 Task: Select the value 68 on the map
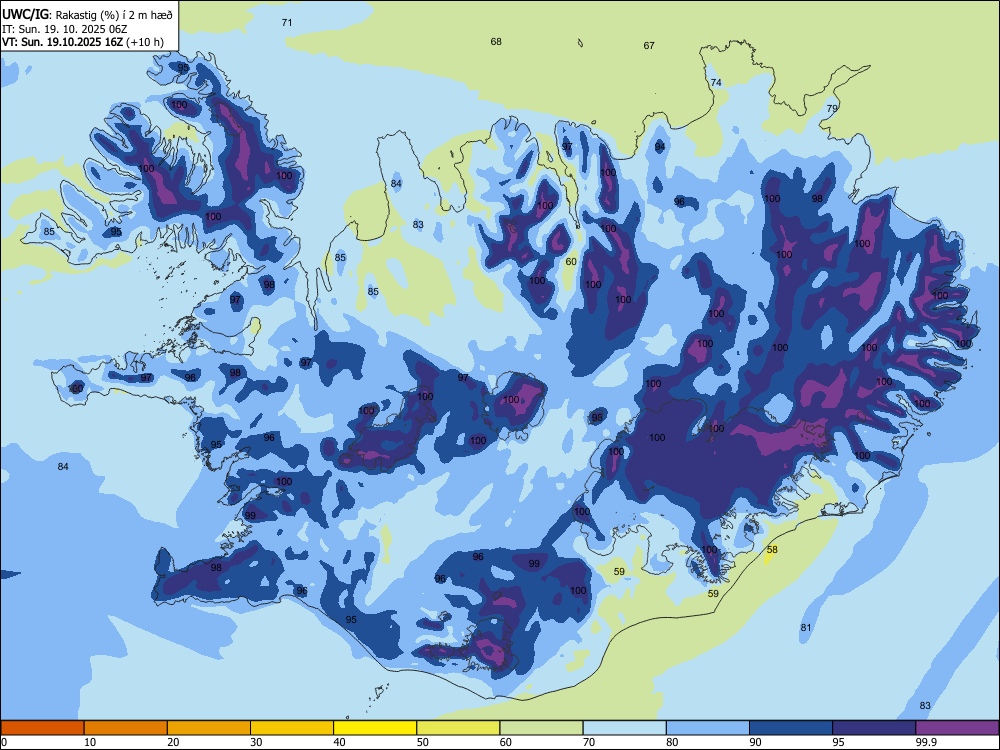pyautogui.click(x=496, y=41)
